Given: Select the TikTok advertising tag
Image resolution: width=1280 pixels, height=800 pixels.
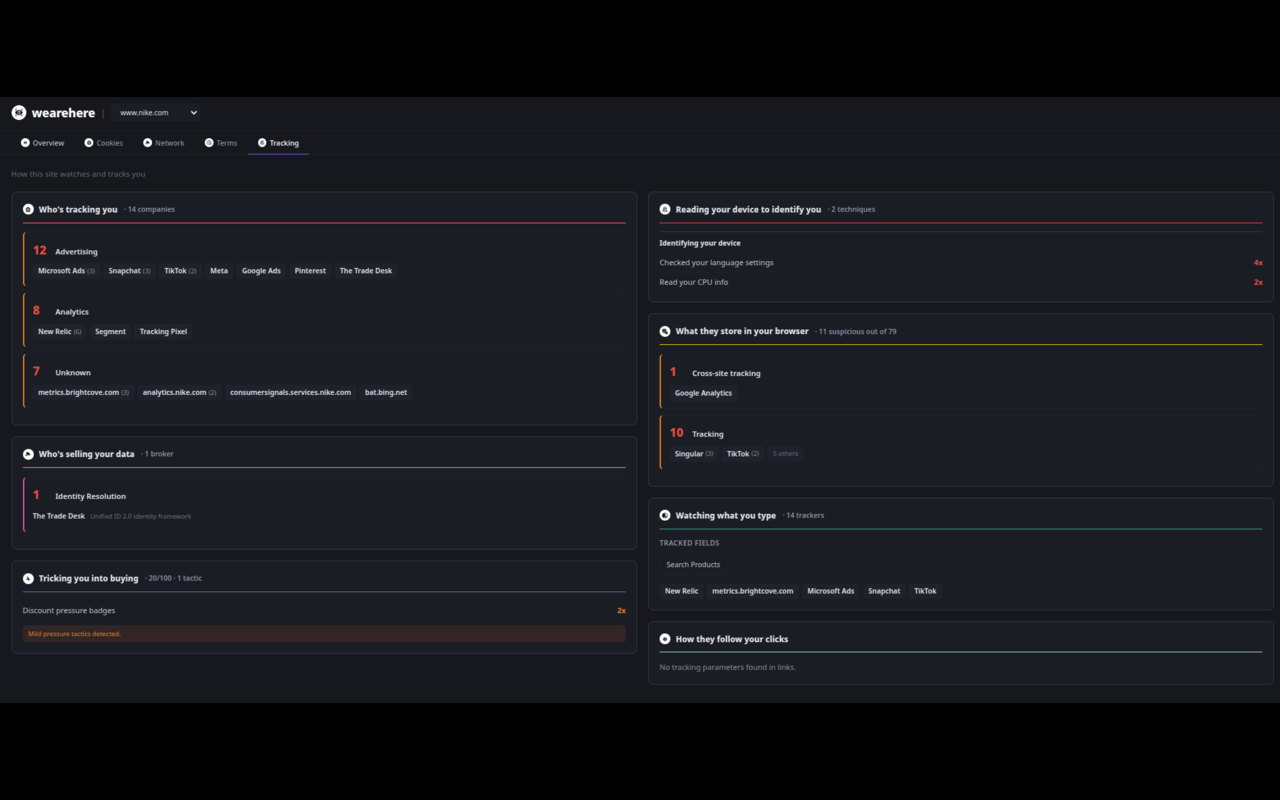Looking at the screenshot, I should coord(180,271).
